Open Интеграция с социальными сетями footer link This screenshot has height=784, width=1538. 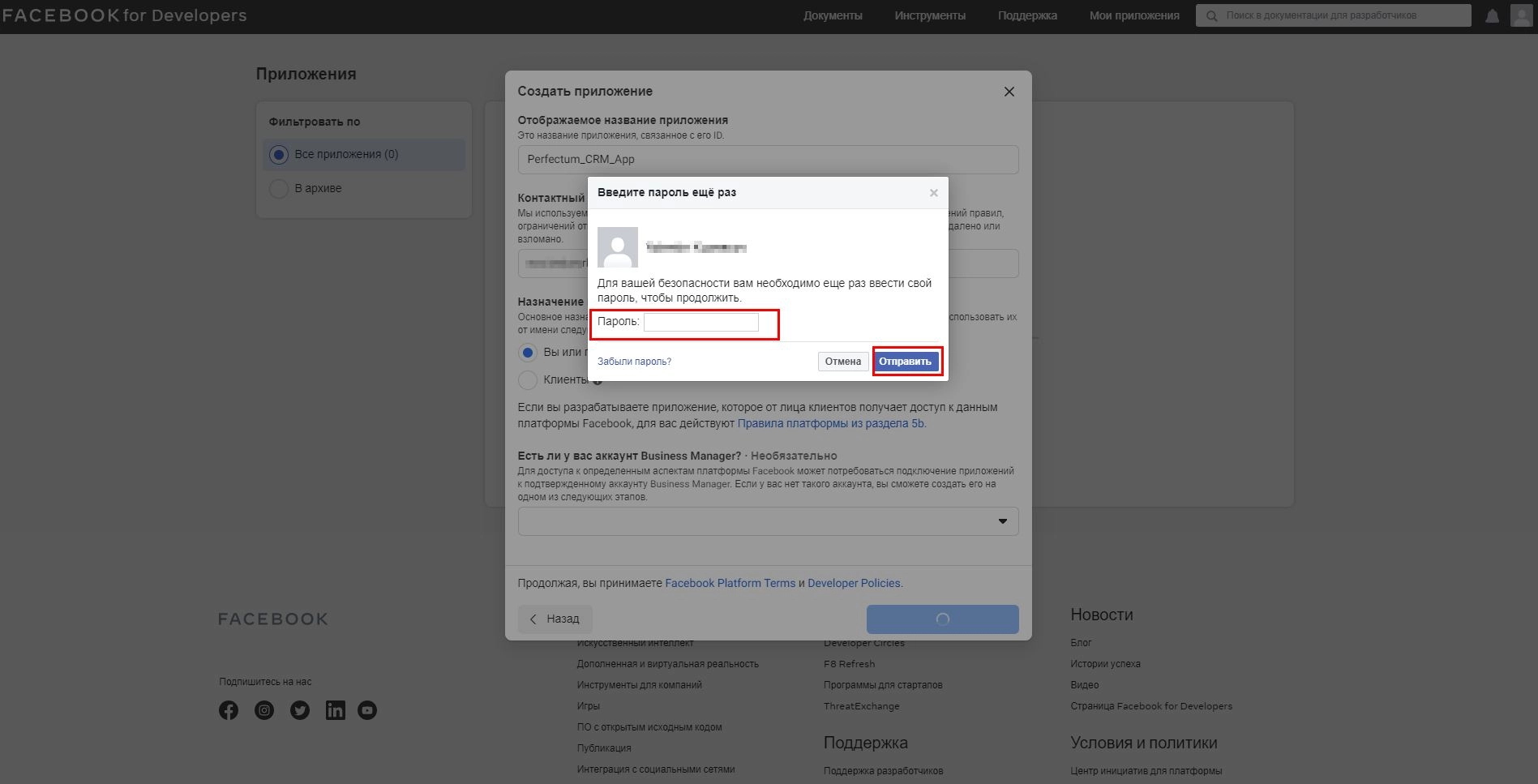click(x=656, y=769)
